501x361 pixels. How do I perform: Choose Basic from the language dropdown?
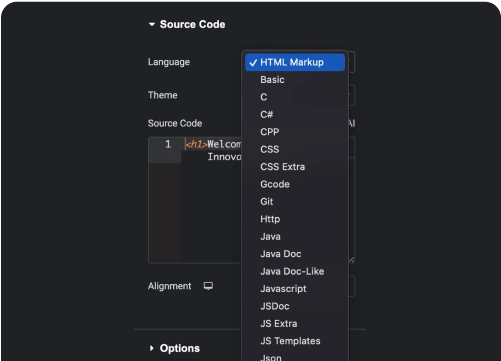tap(295, 80)
